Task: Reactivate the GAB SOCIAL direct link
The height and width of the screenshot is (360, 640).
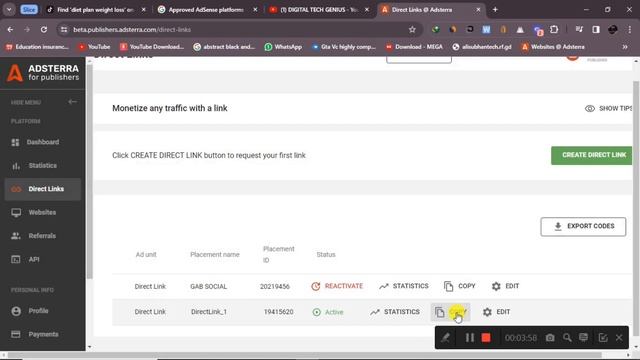Action: click(337, 286)
